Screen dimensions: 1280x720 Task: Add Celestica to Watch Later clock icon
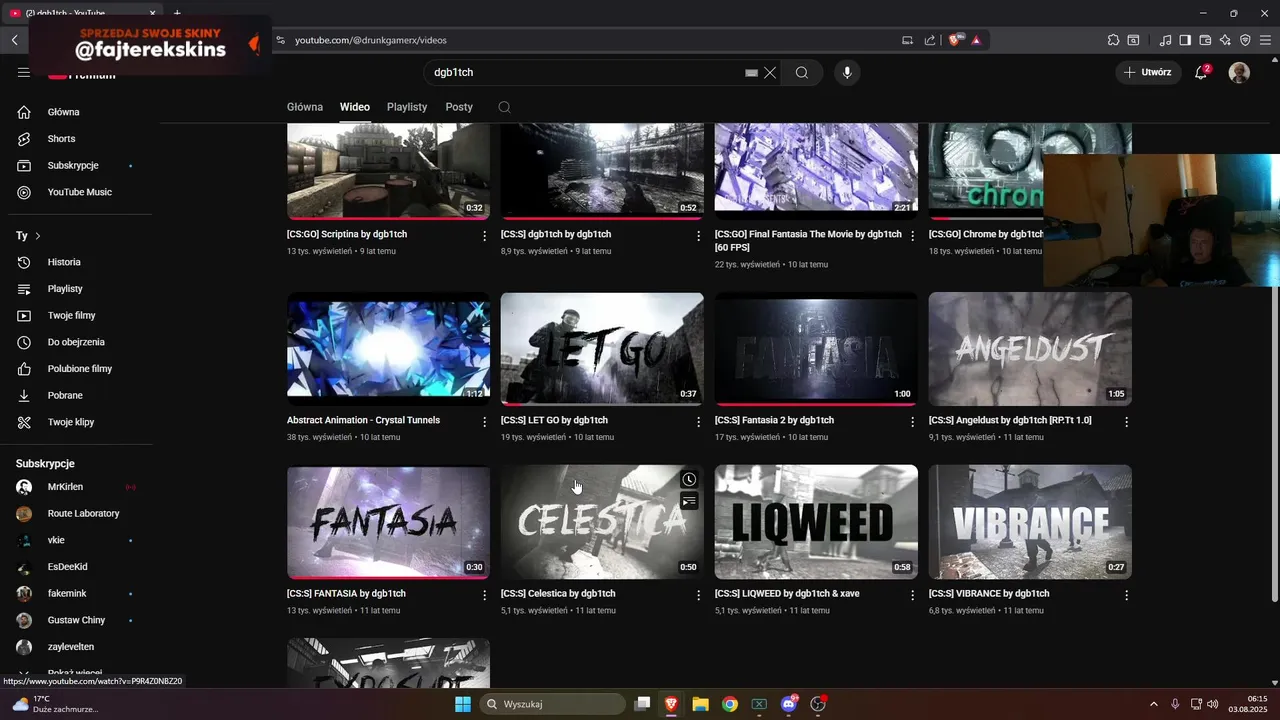(x=689, y=479)
